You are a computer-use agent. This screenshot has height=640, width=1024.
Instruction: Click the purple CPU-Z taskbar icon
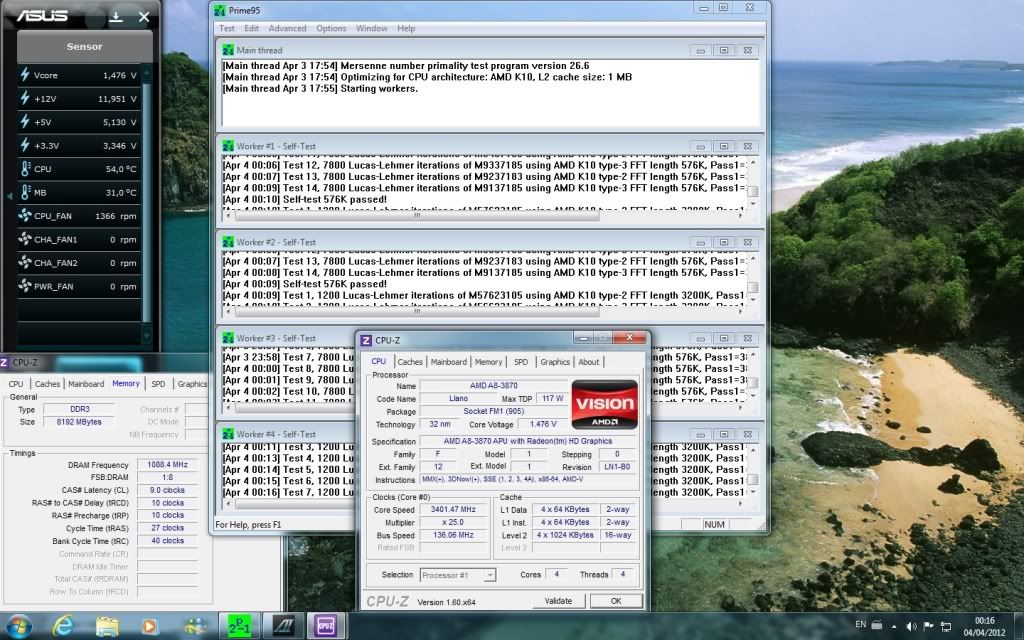(x=326, y=626)
